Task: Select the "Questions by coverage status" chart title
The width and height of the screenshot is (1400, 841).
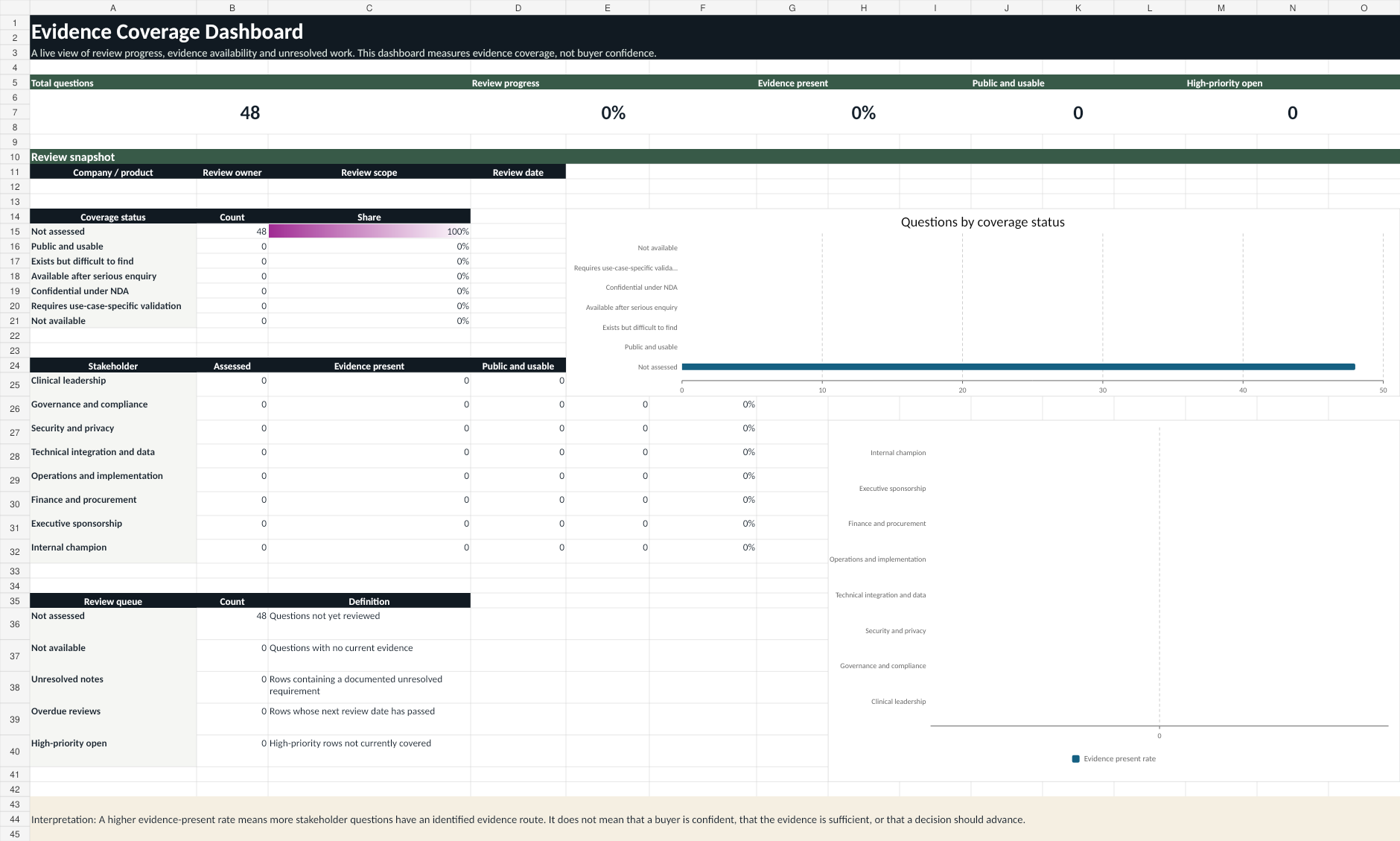Action: point(982,222)
